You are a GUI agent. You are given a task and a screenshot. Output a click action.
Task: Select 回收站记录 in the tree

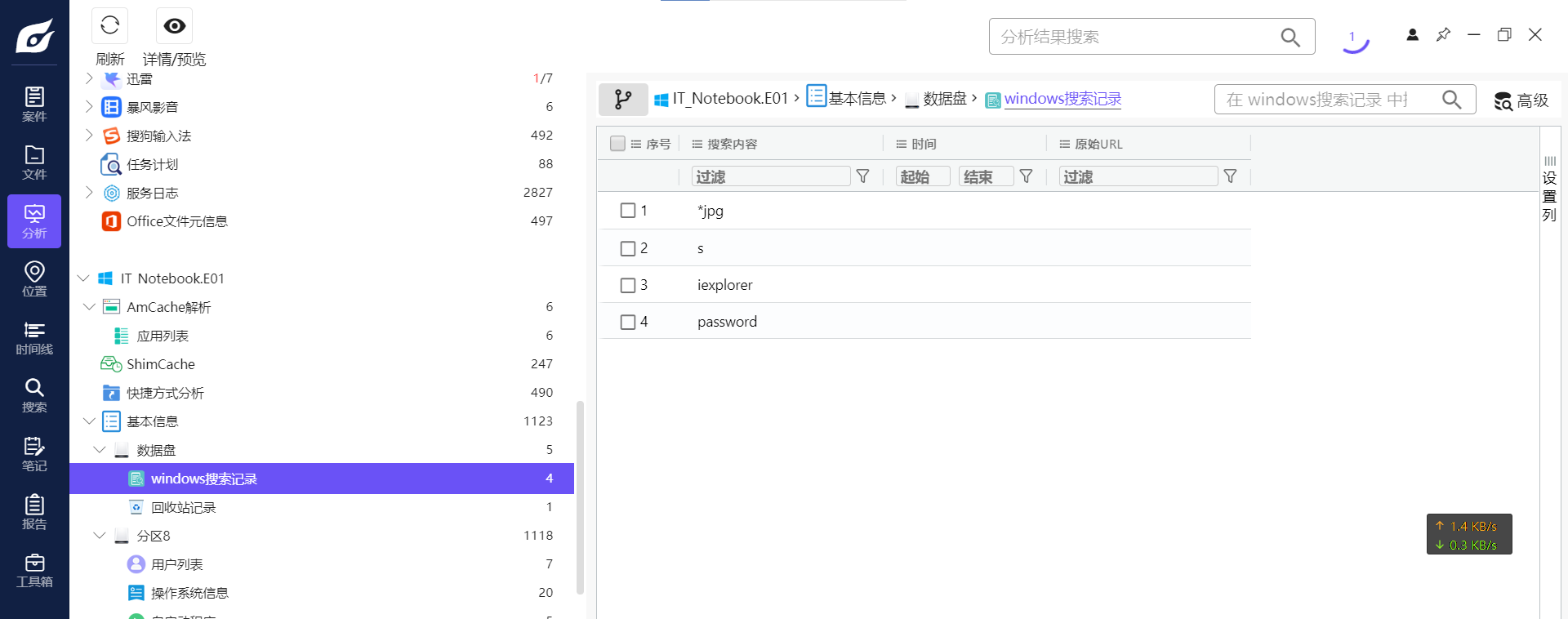183,507
